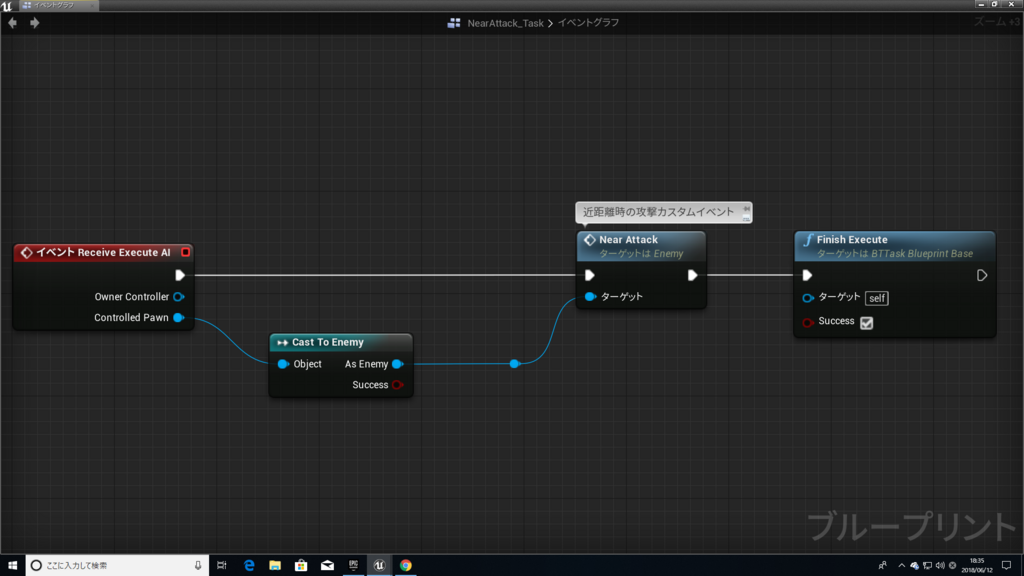Image resolution: width=1024 pixels, height=576 pixels.
Task: Click the Object input pin on Cast To Enemy
Action: 283,364
